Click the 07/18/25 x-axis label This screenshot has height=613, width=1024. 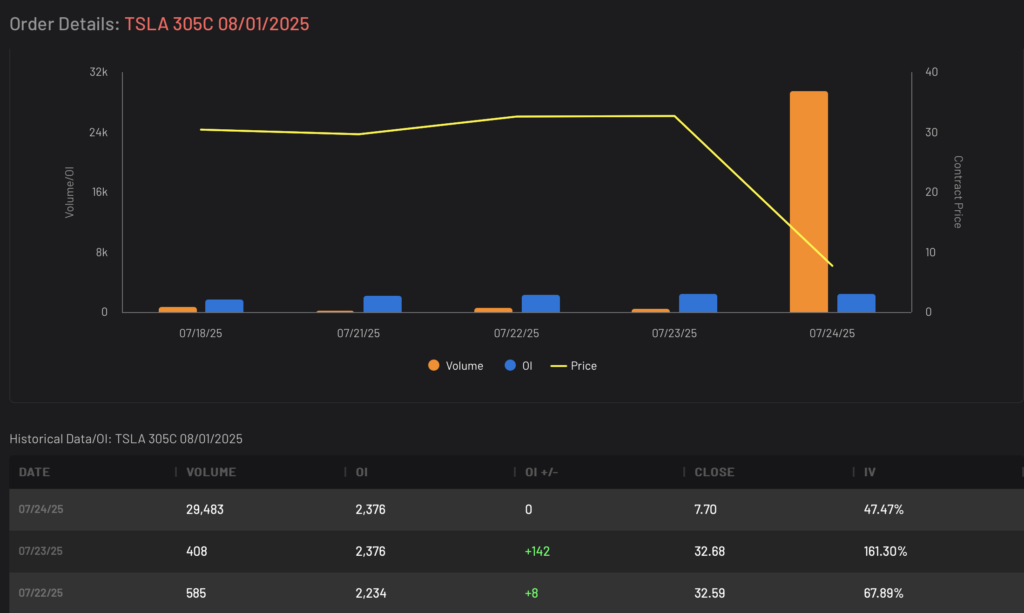pos(200,333)
